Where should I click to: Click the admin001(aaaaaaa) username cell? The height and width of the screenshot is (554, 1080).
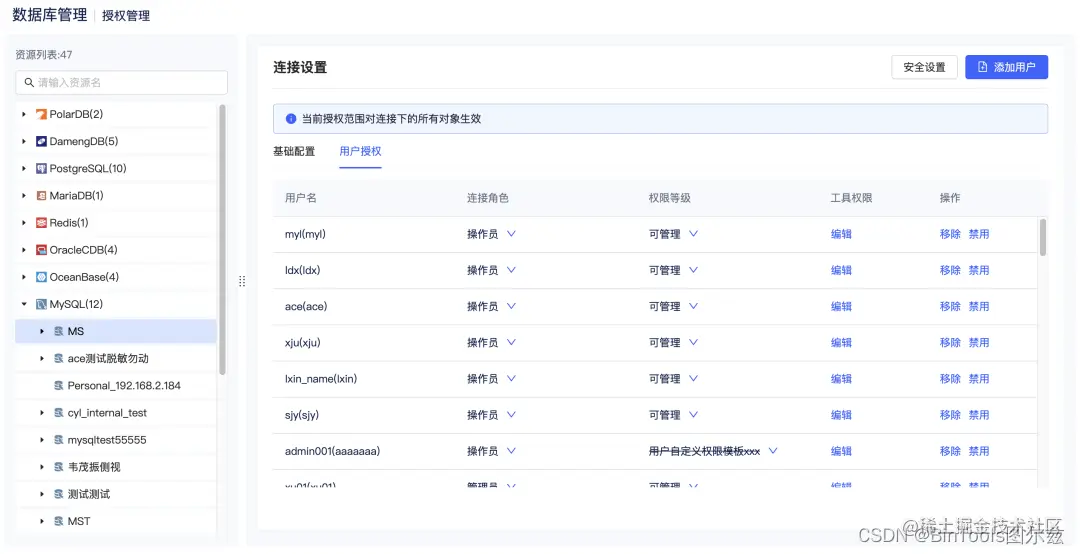pyautogui.click(x=333, y=451)
